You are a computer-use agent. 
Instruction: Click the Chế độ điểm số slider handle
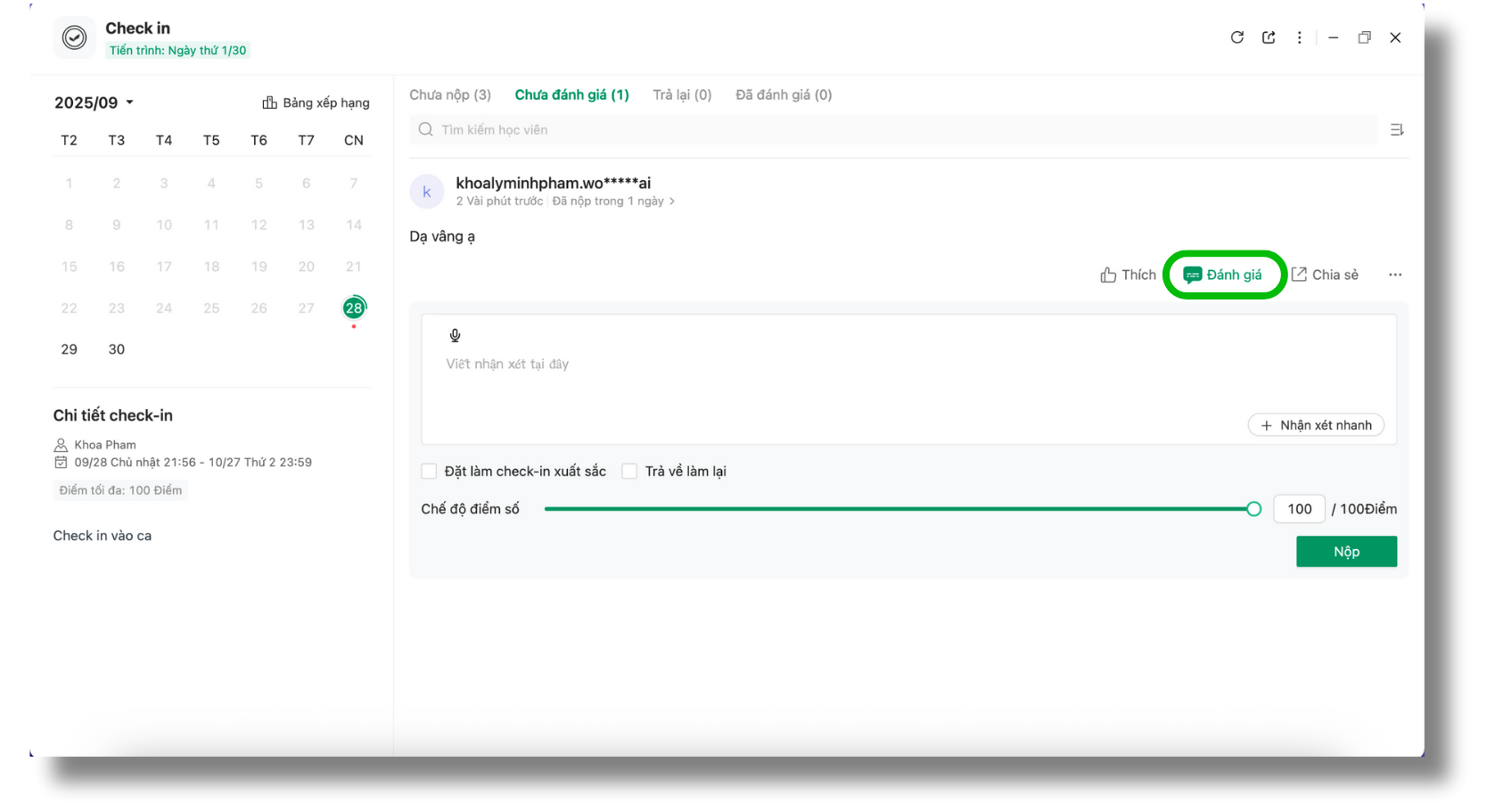pos(1253,509)
